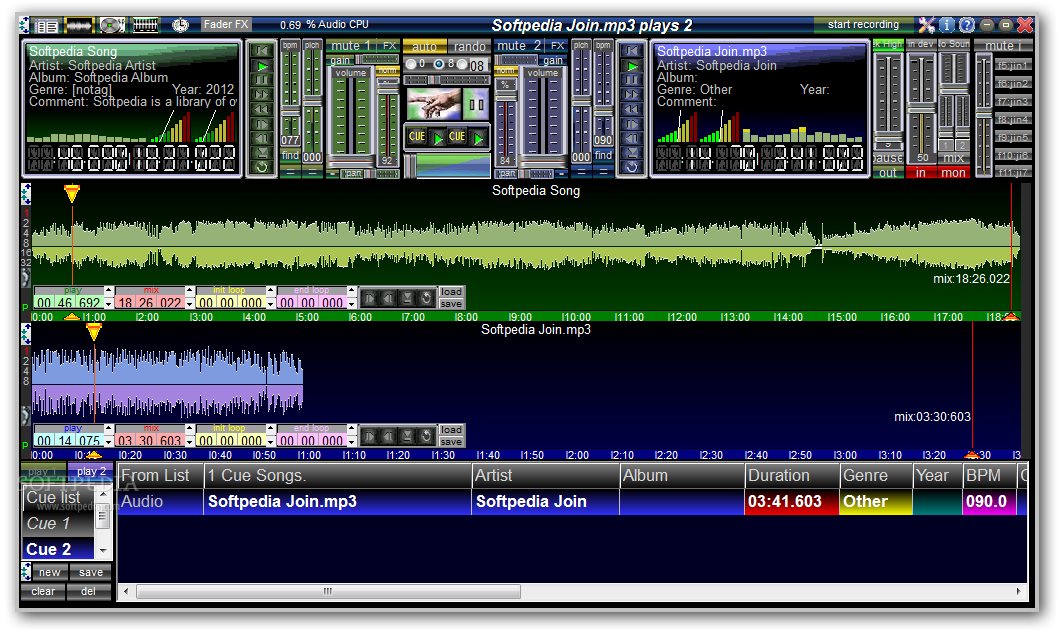The height and width of the screenshot is (632, 1059).
Task: Fast forward deck 1
Action: click(x=262, y=95)
